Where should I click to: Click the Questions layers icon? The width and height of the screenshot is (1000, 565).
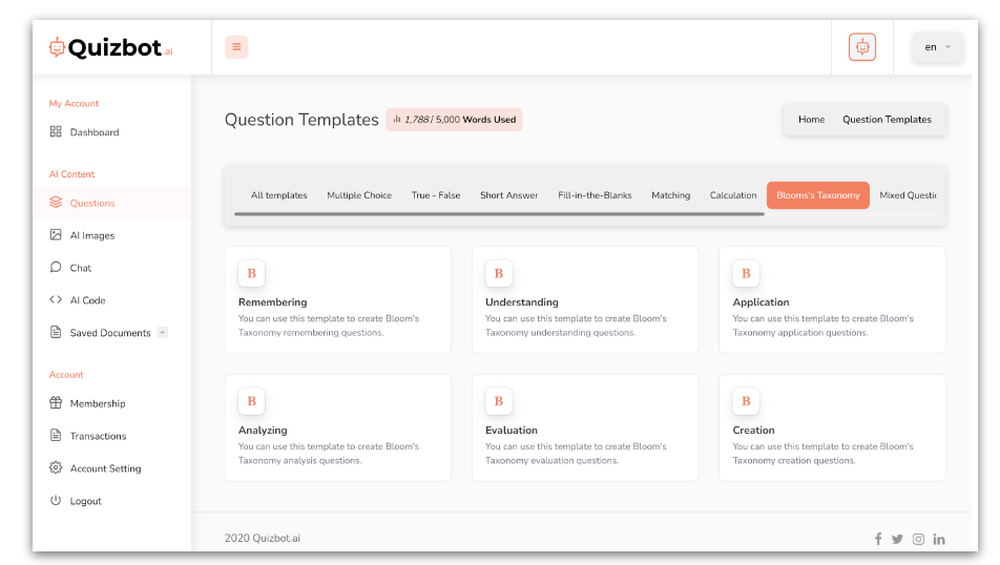tap(55, 202)
